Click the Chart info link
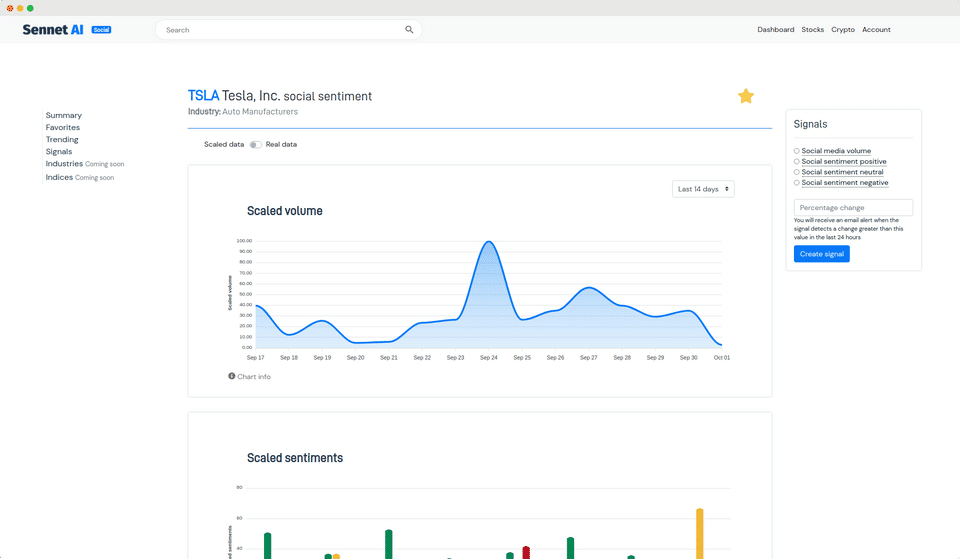This screenshot has width=960, height=559. click(253, 377)
